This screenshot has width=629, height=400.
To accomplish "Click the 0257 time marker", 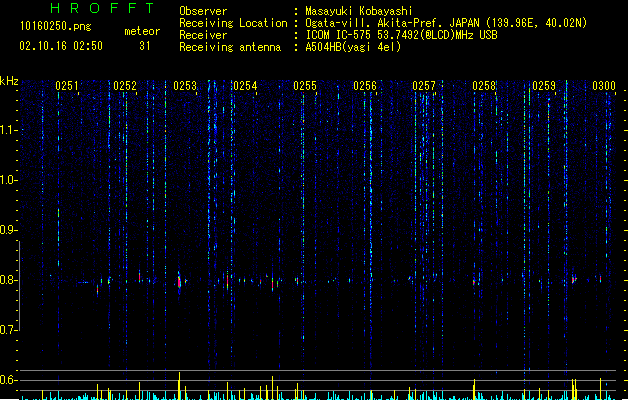I will point(424,86).
